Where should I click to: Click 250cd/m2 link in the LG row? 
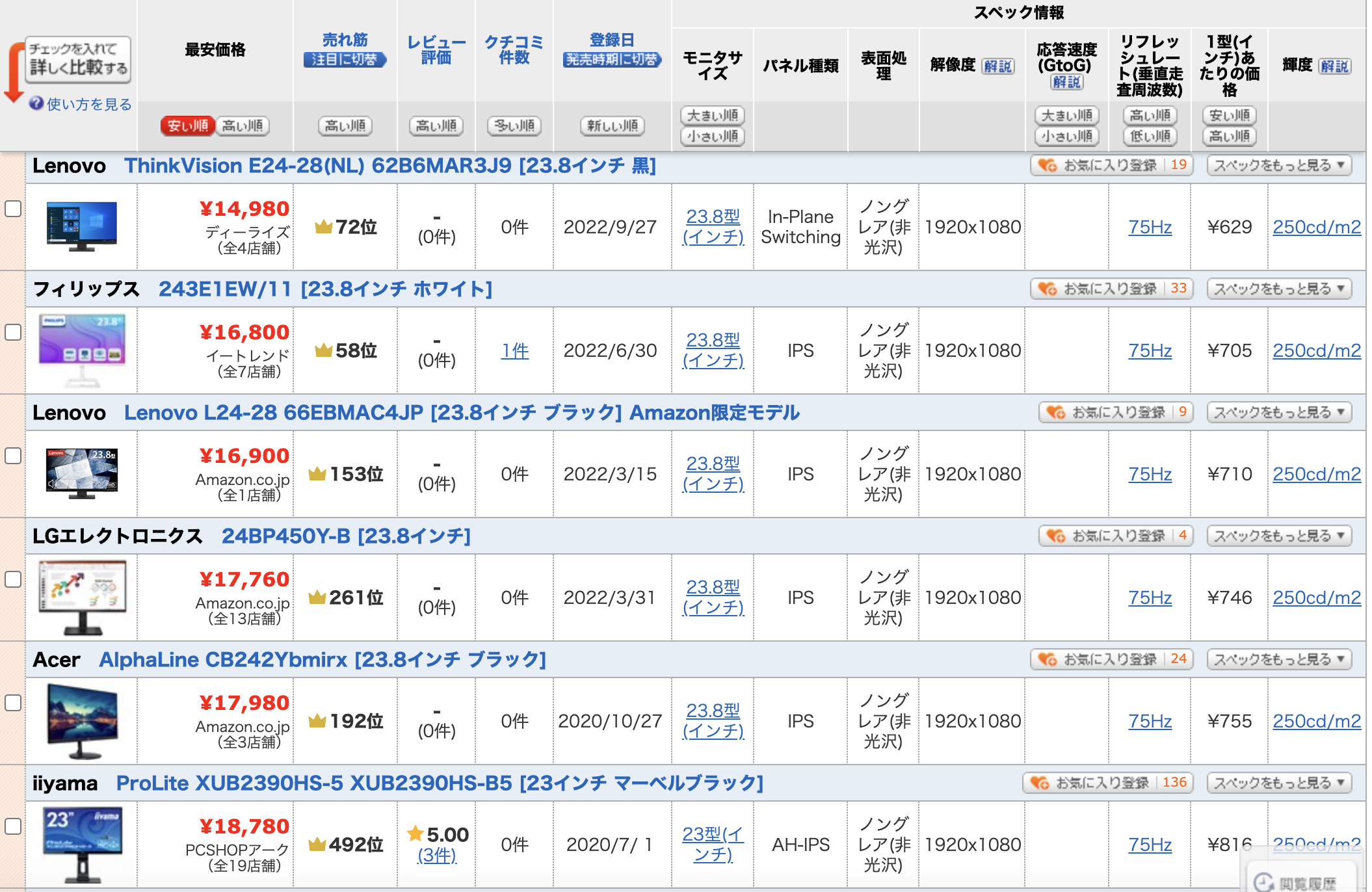click(x=1317, y=598)
